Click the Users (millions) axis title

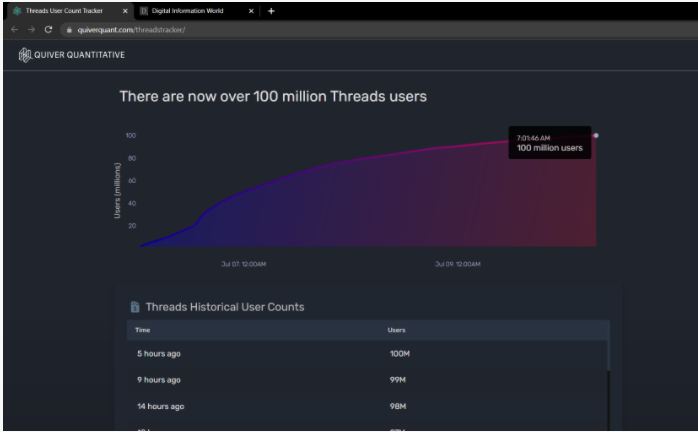[x=117, y=190]
